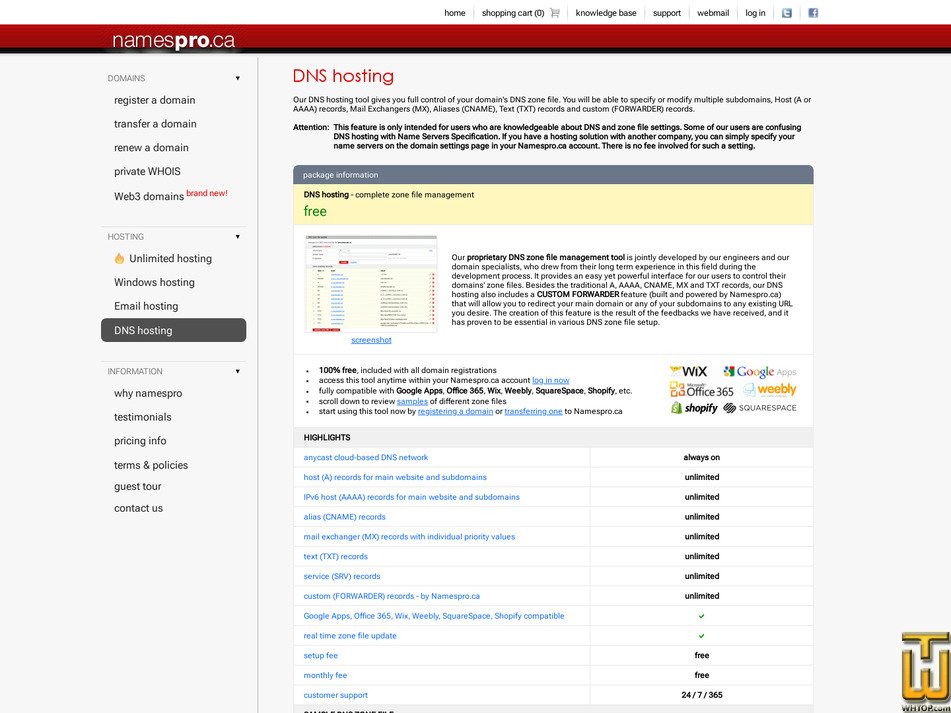The image size is (951, 713).
Task: Collapse the Hosting sidebar section
Action: click(238, 236)
